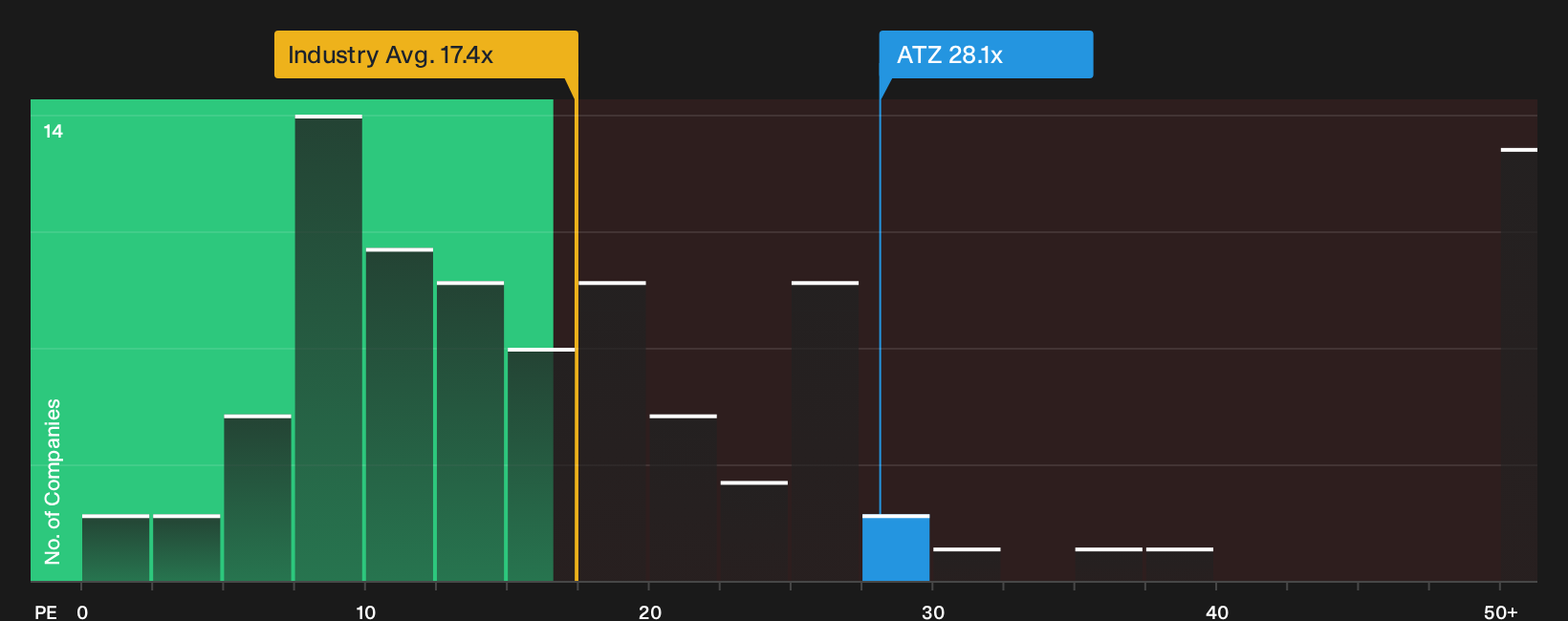Select the highlighted blue ATZ histogram bar
Image resolution: width=1568 pixels, height=621 pixels.
point(896,548)
